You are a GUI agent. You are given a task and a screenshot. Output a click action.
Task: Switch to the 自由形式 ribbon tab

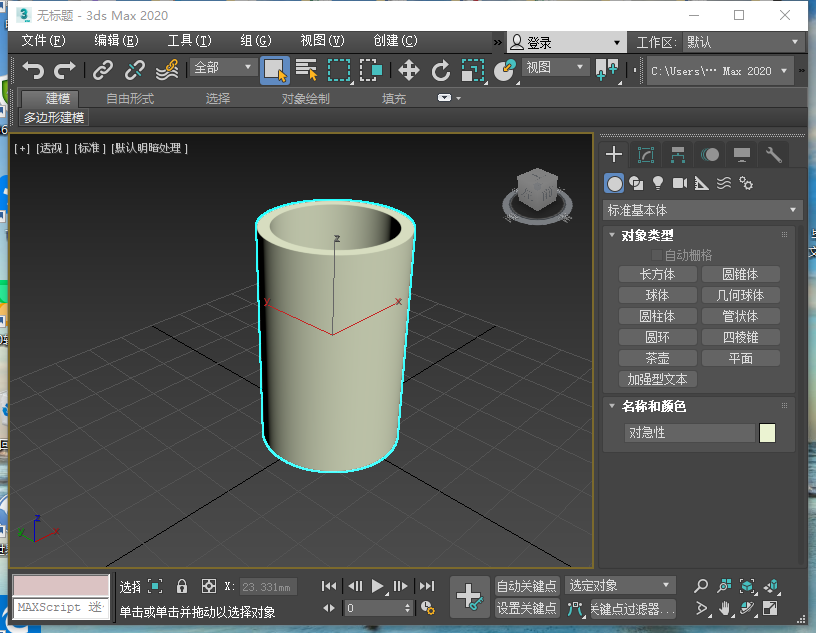pyautogui.click(x=130, y=98)
